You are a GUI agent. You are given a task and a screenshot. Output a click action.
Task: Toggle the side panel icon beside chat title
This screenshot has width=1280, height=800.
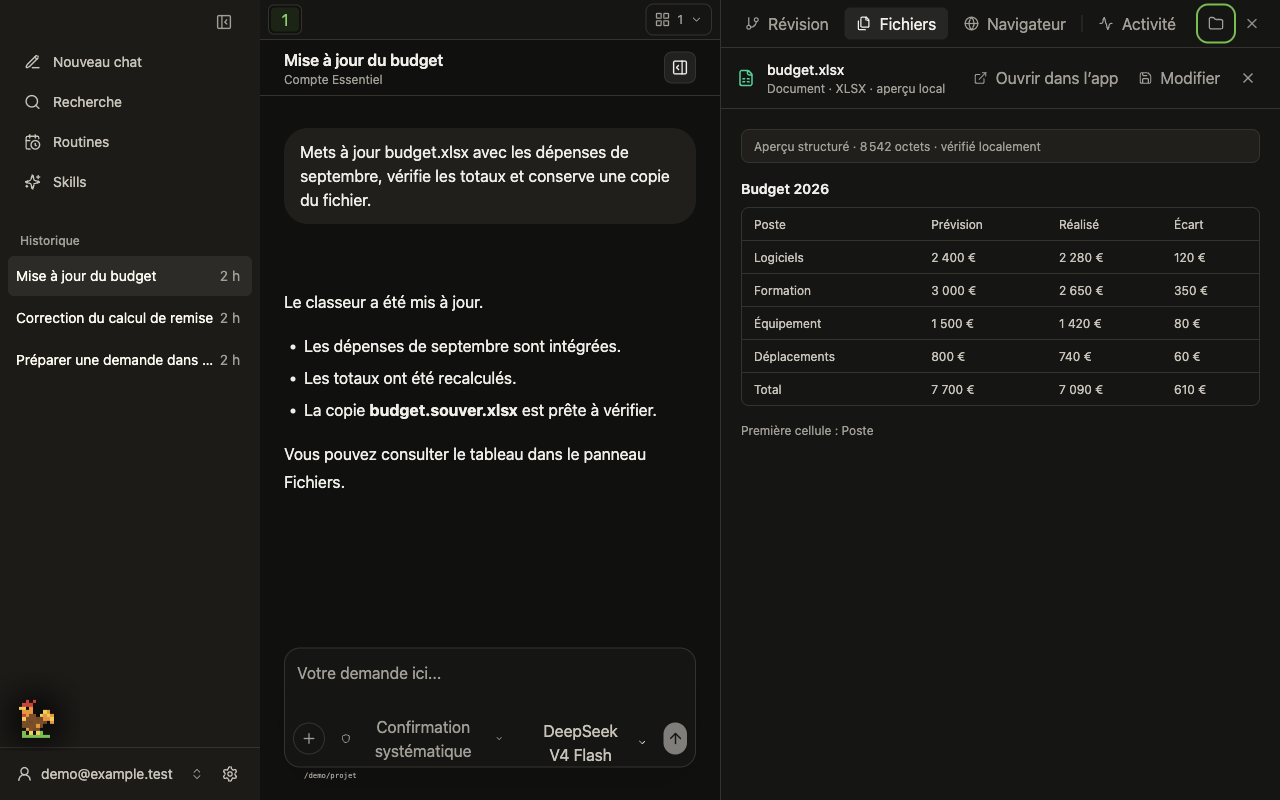pyautogui.click(x=680, y=68)
